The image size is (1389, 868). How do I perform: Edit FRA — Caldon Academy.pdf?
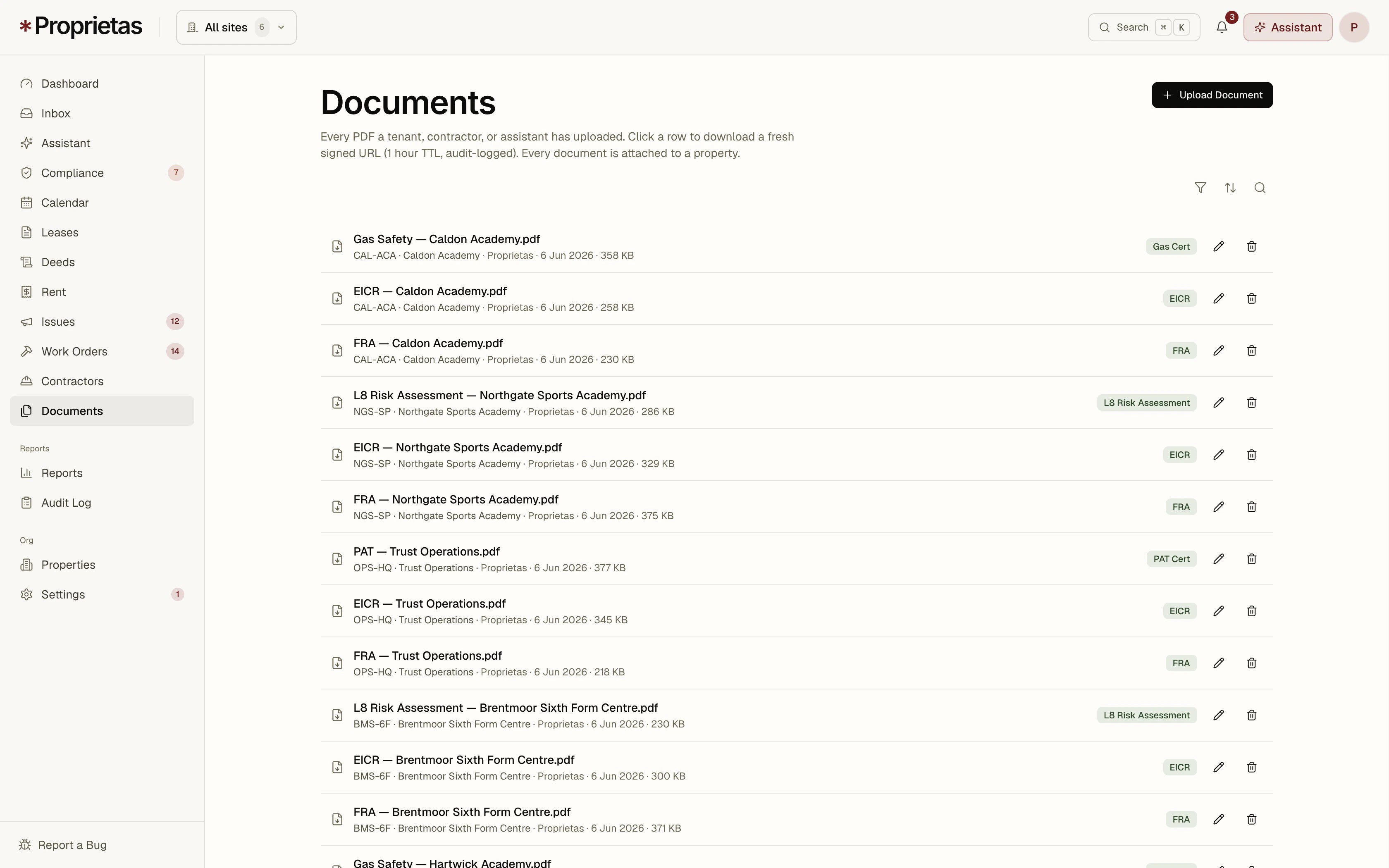(1219, 351)
